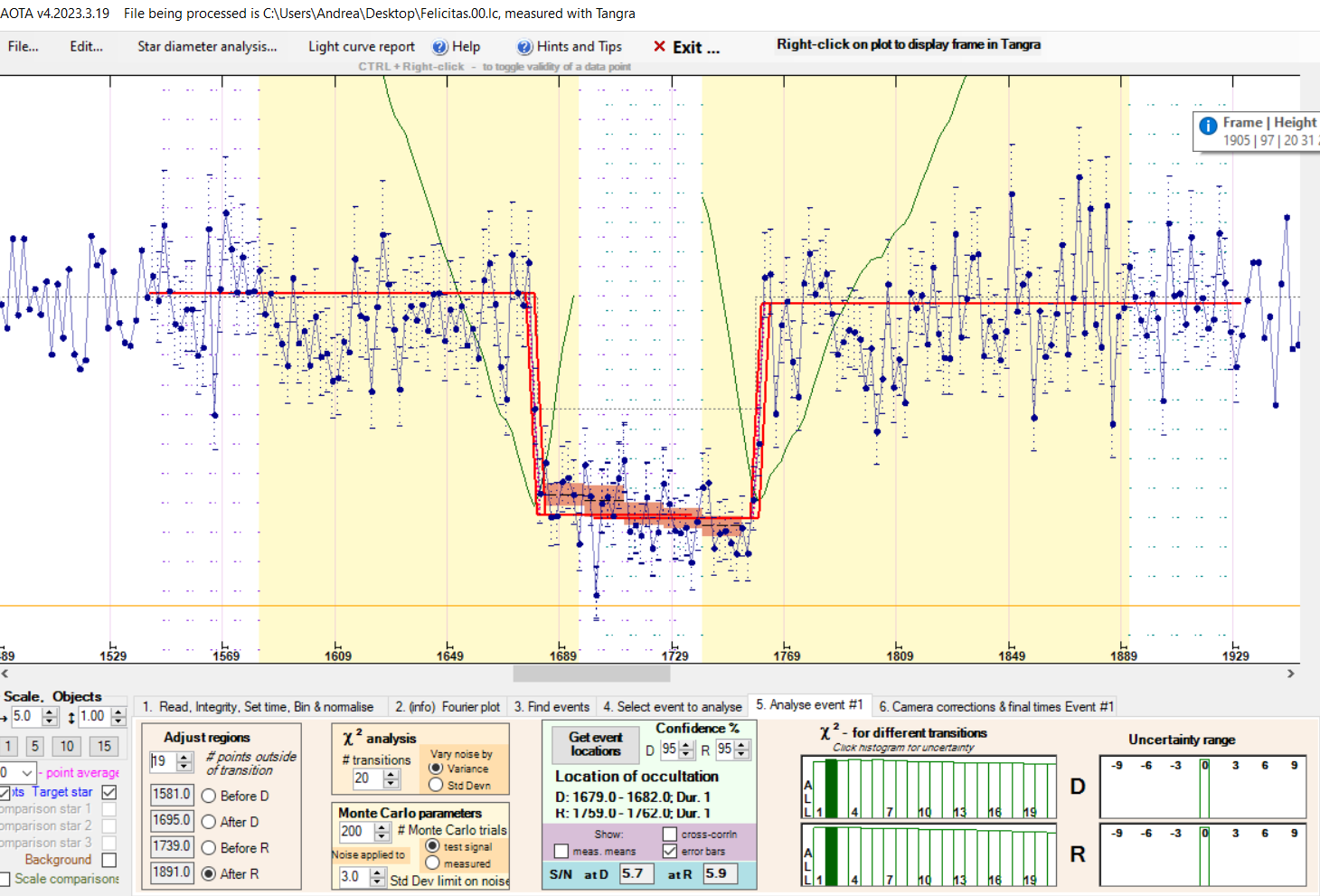The height and width of the screenshot is (896, 1320).
Task: Increase horizontal scale 5.0 with up arrow
Action: pyautogui.click(x=50, y=712)
